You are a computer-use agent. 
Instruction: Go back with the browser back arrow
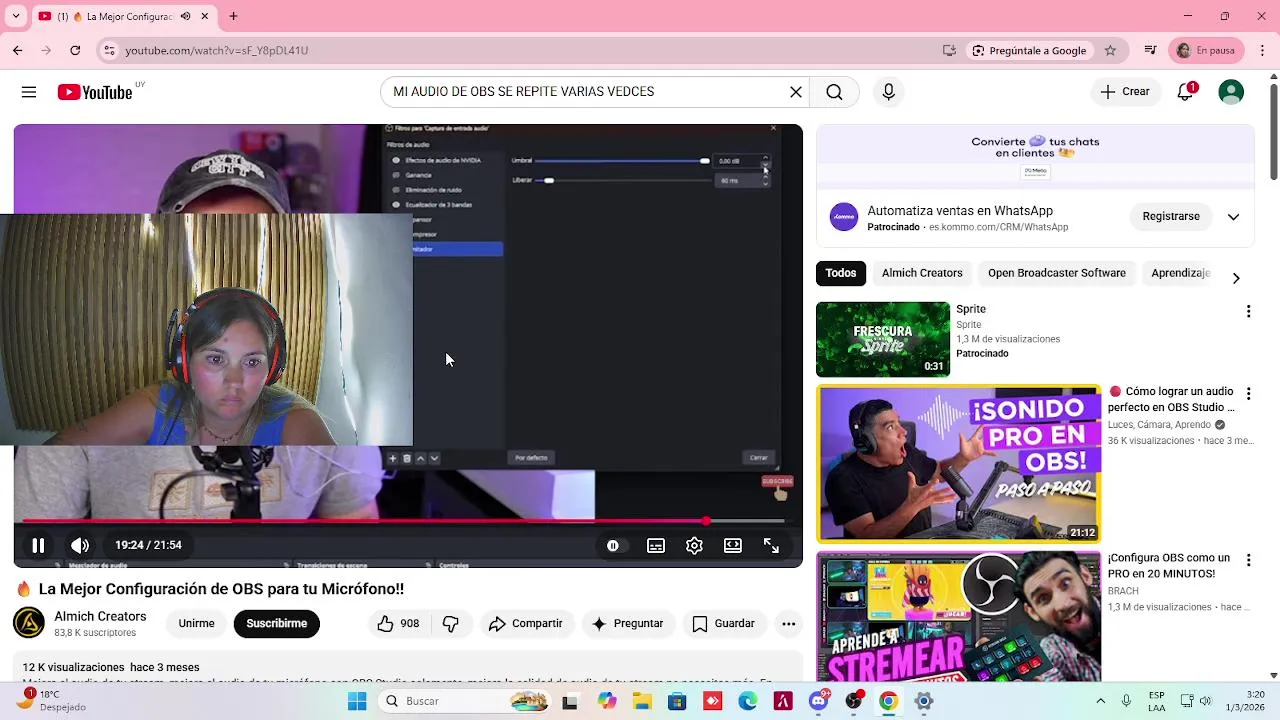[x=17, y=50]
